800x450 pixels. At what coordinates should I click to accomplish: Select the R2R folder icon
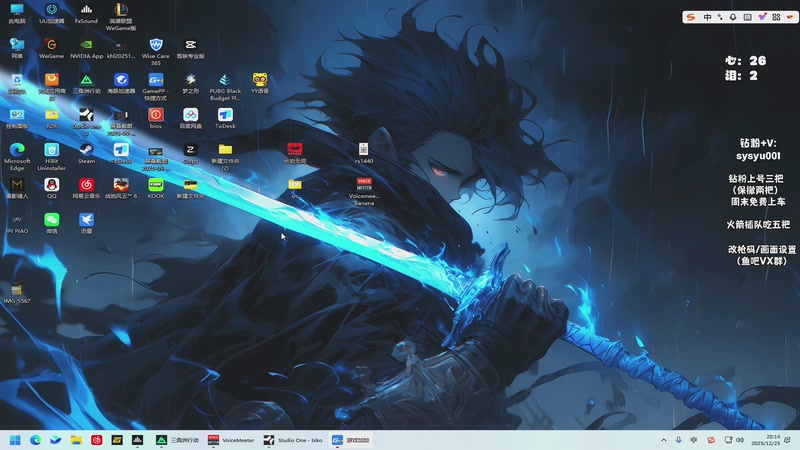coord(52,118)
